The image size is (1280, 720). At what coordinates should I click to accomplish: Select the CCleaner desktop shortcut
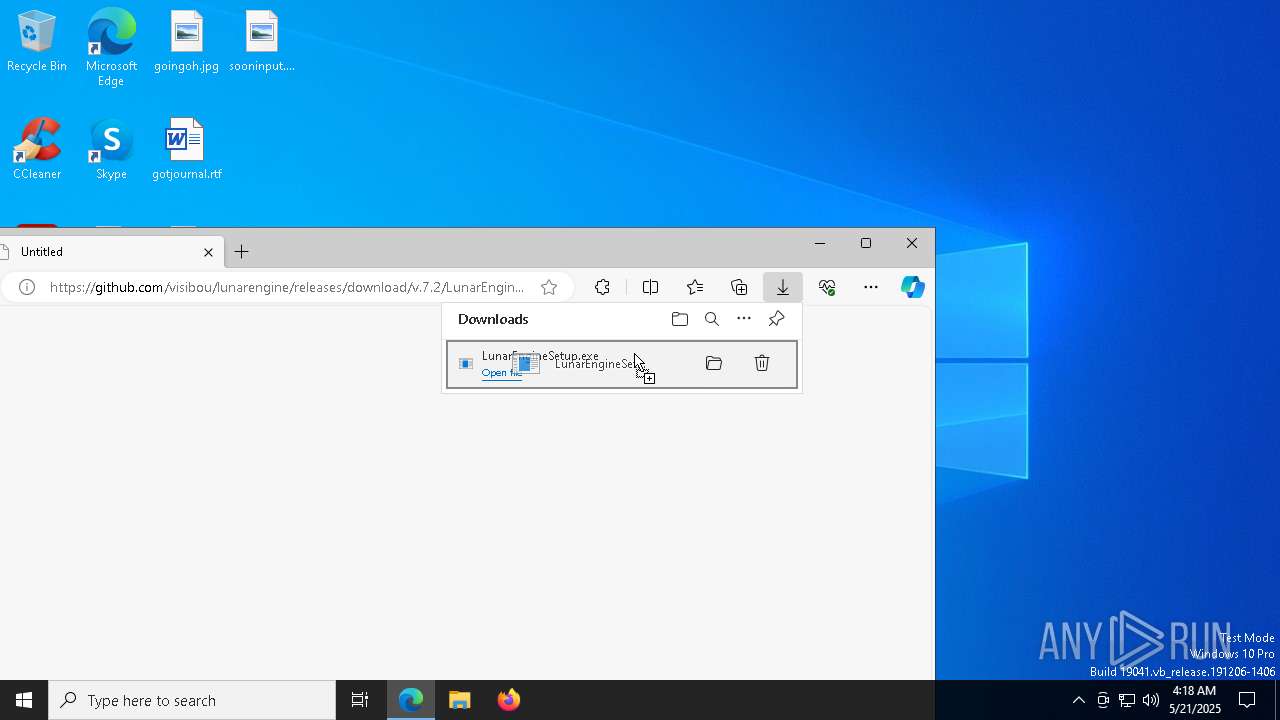click(x=37, y=149)
